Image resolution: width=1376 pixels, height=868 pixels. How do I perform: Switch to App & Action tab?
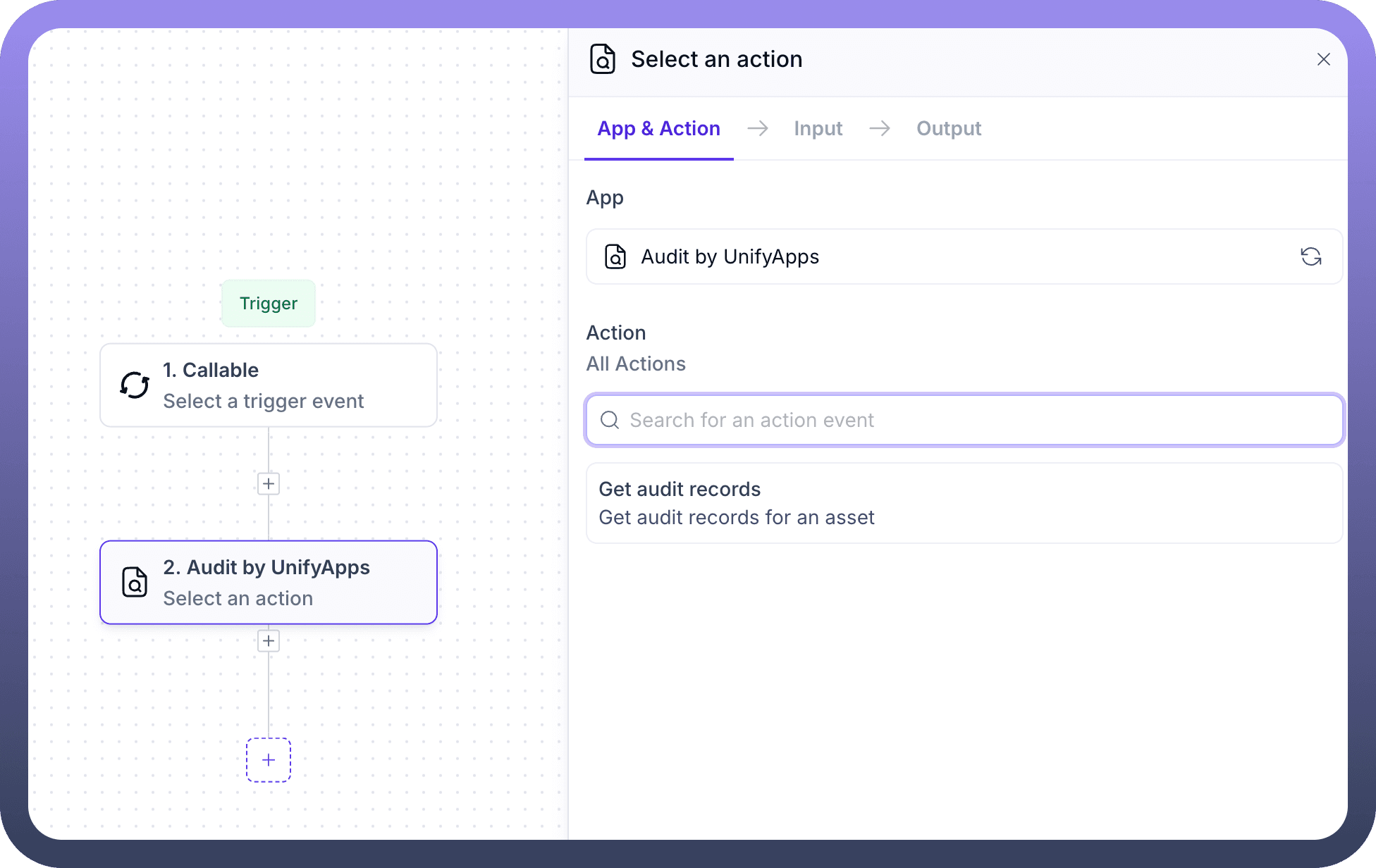[658, 128]
